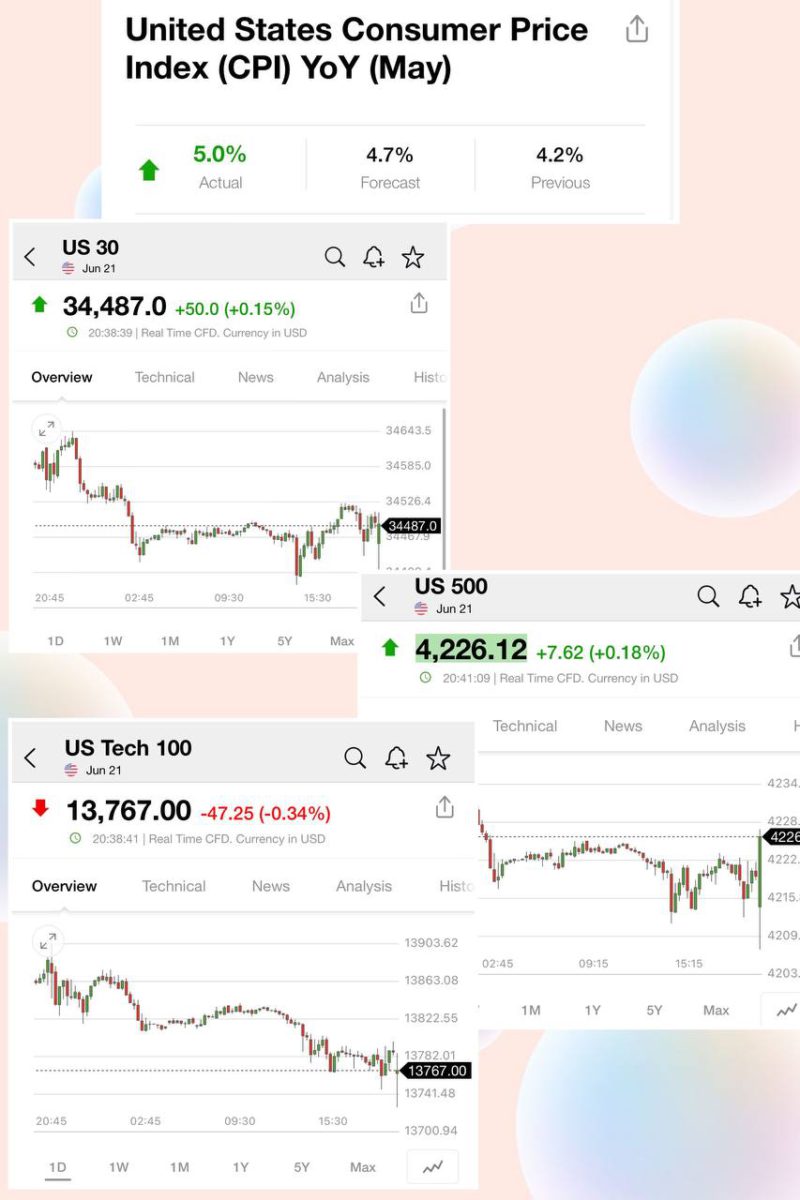Expand US Tech 100 chart fullscreen
Screen dimensions: 800x1200
click(47, 941)
